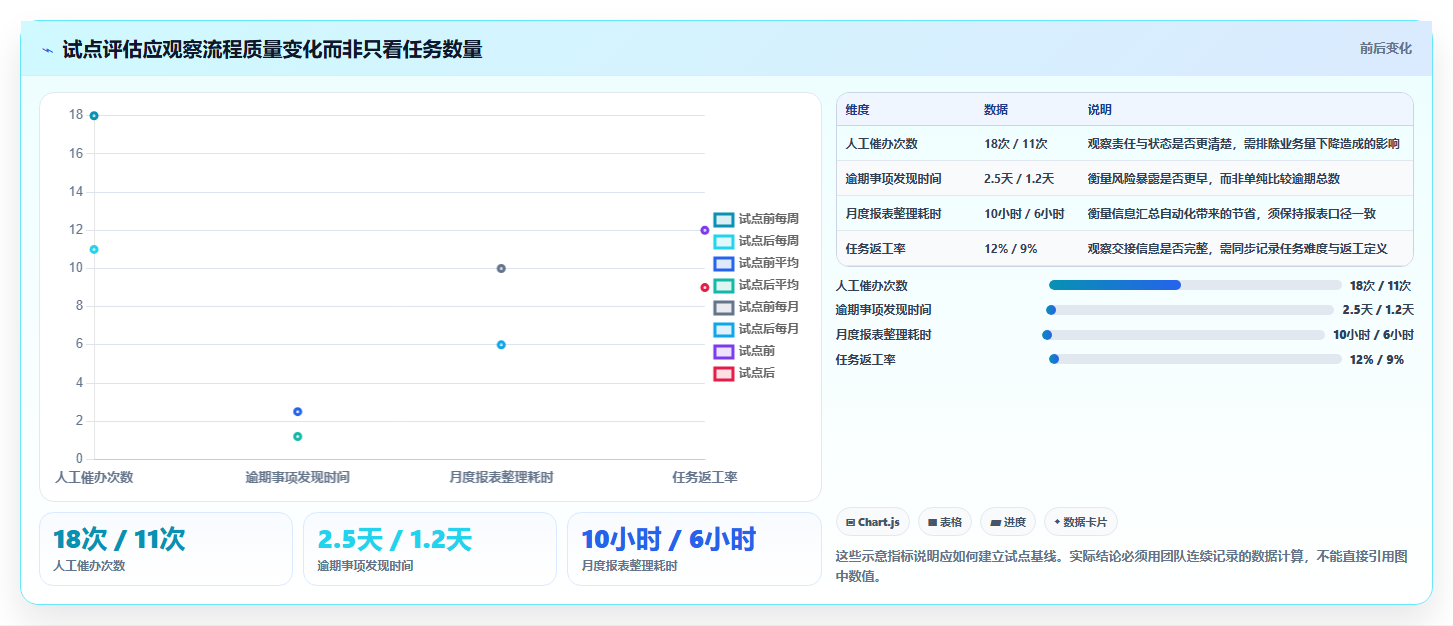Click the gray point at 10 for 月度报表整理耗时
The height and width of the screenshot is (626, 1453).
[x=501, y=268]
